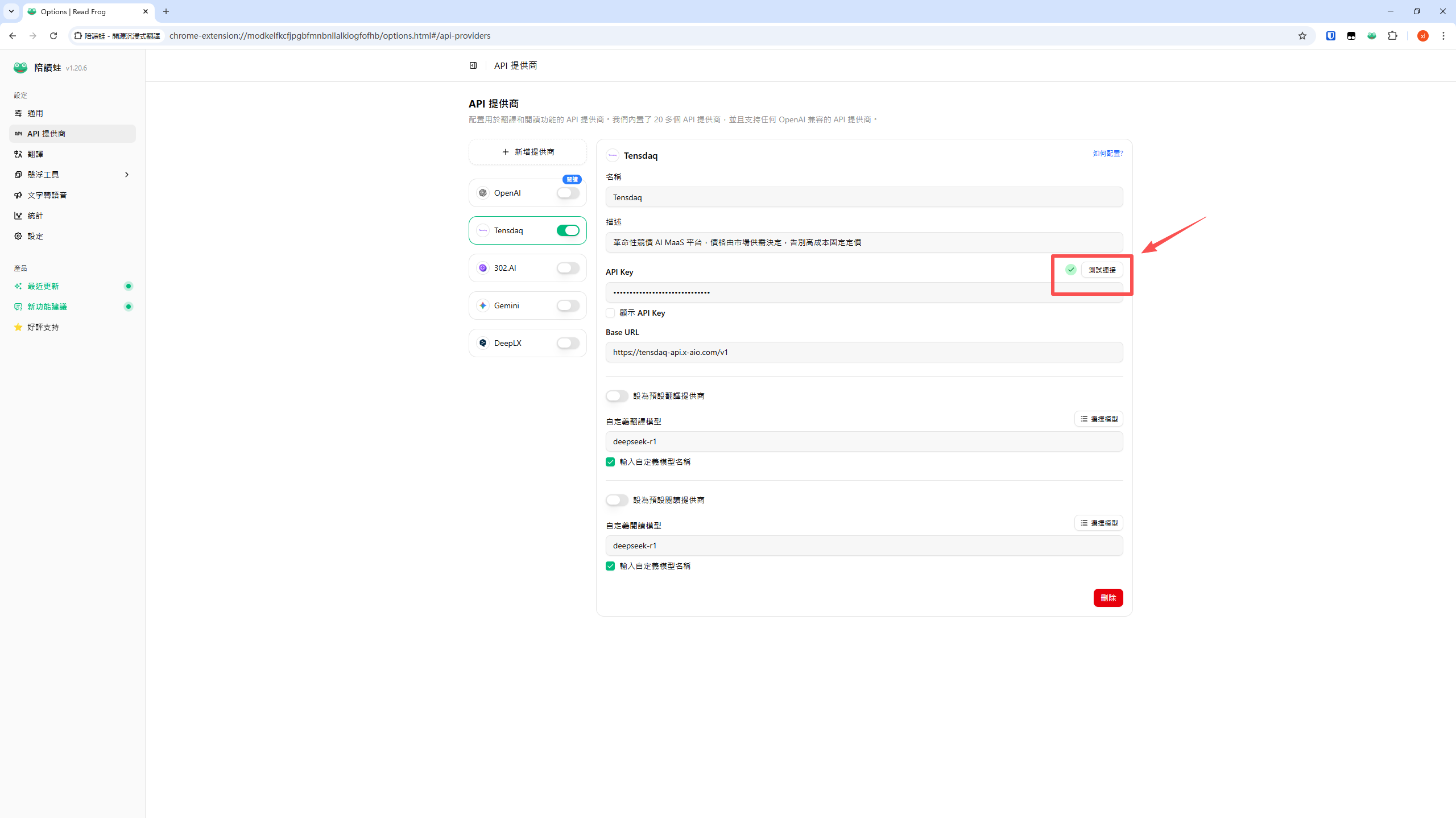
Task: Go to Statistics in the sidebar
Action: coord(35,216)
